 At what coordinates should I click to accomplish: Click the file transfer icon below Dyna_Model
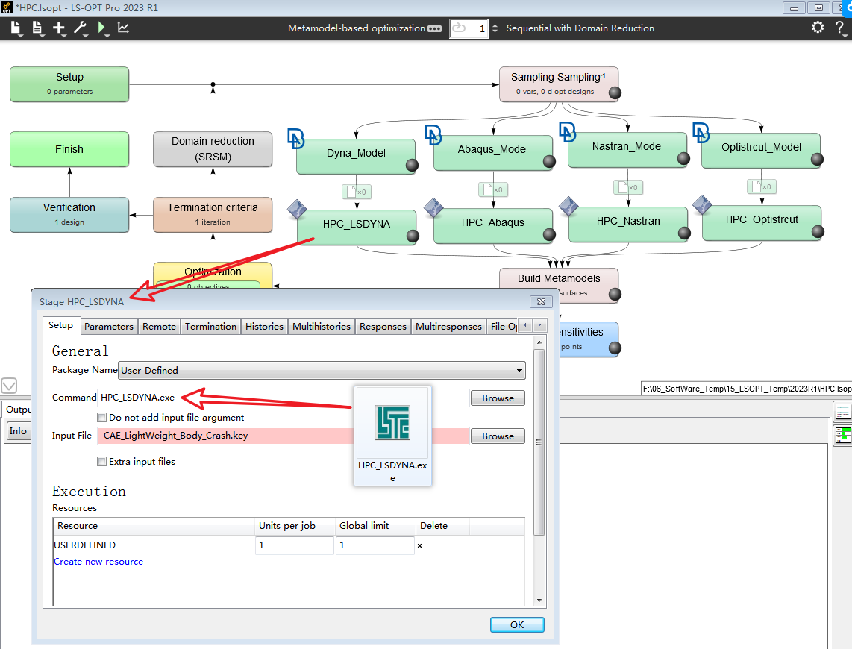tap(357, 191)
